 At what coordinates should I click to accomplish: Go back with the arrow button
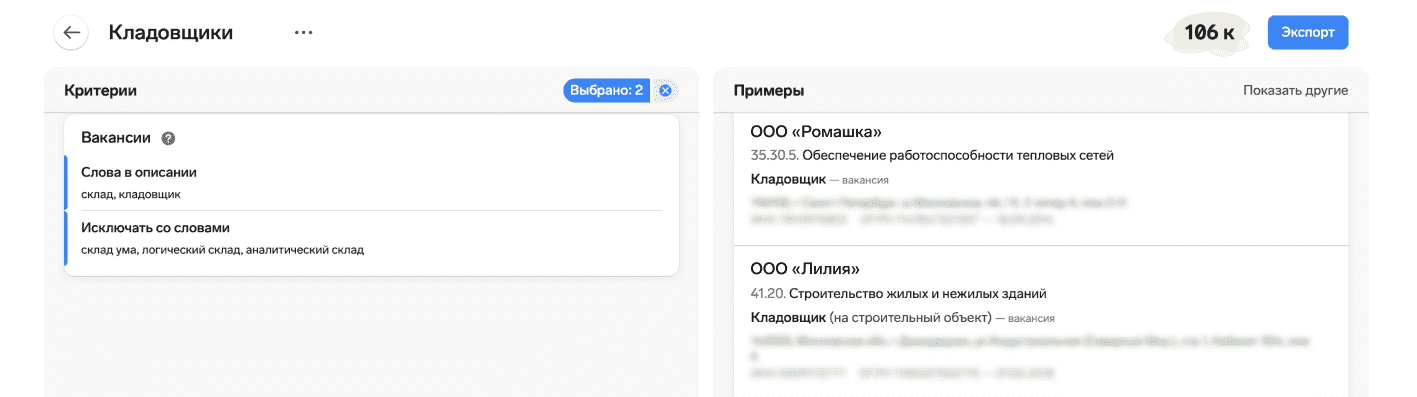[x=71, y=32]
